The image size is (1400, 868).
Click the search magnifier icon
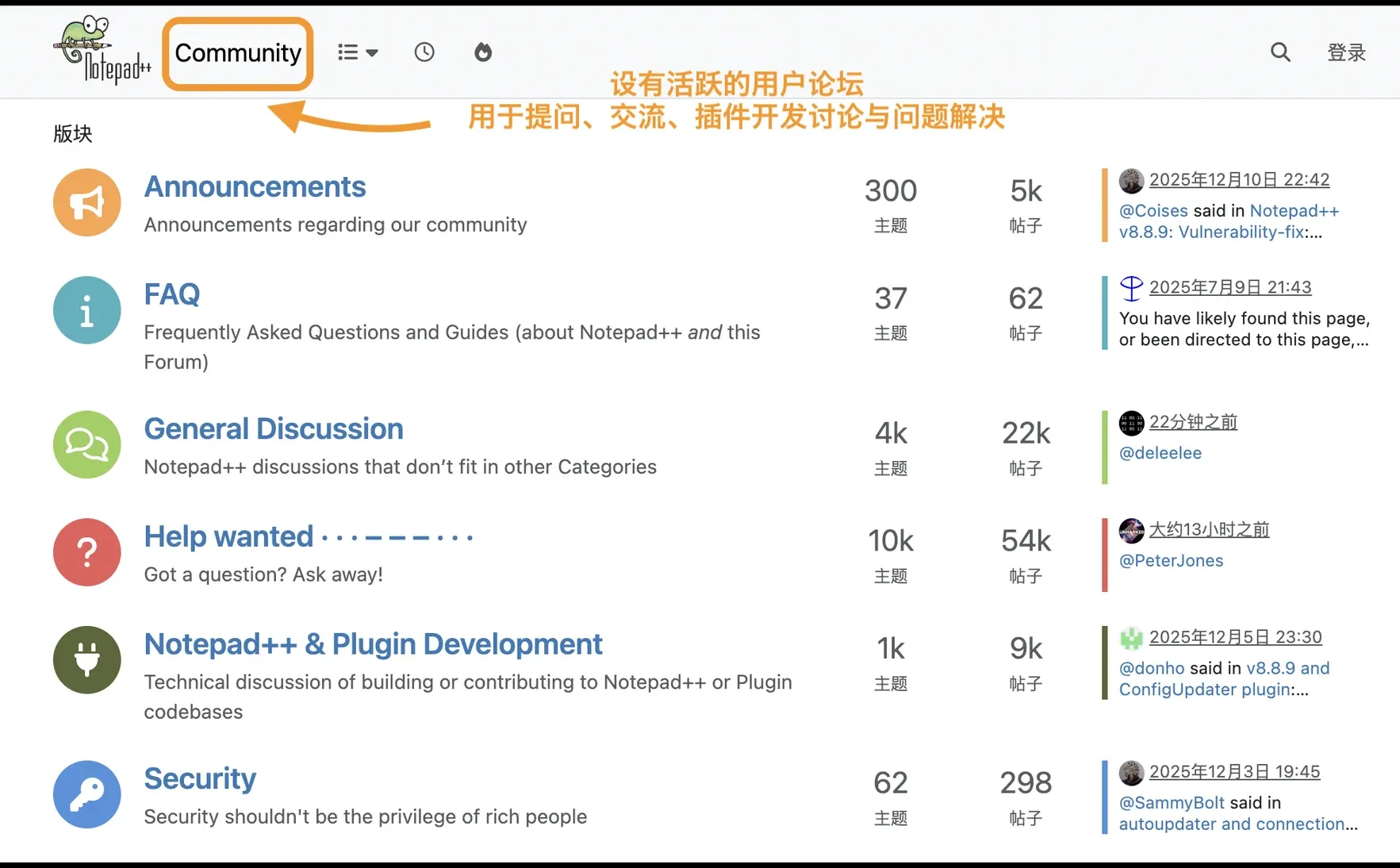1280,52
